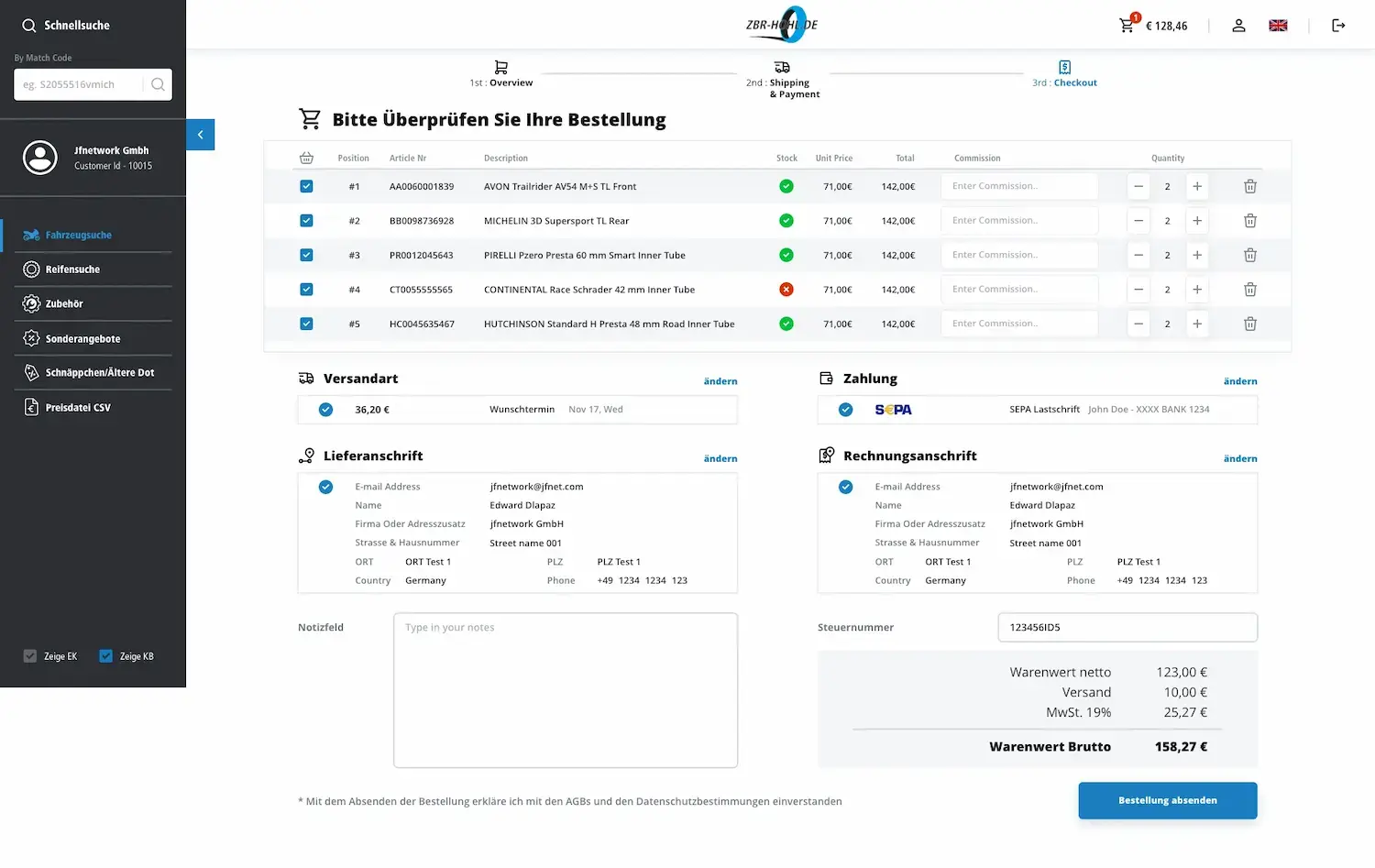
Task: Click the logout icon in top bar
Action: (x=1338, y=26)
